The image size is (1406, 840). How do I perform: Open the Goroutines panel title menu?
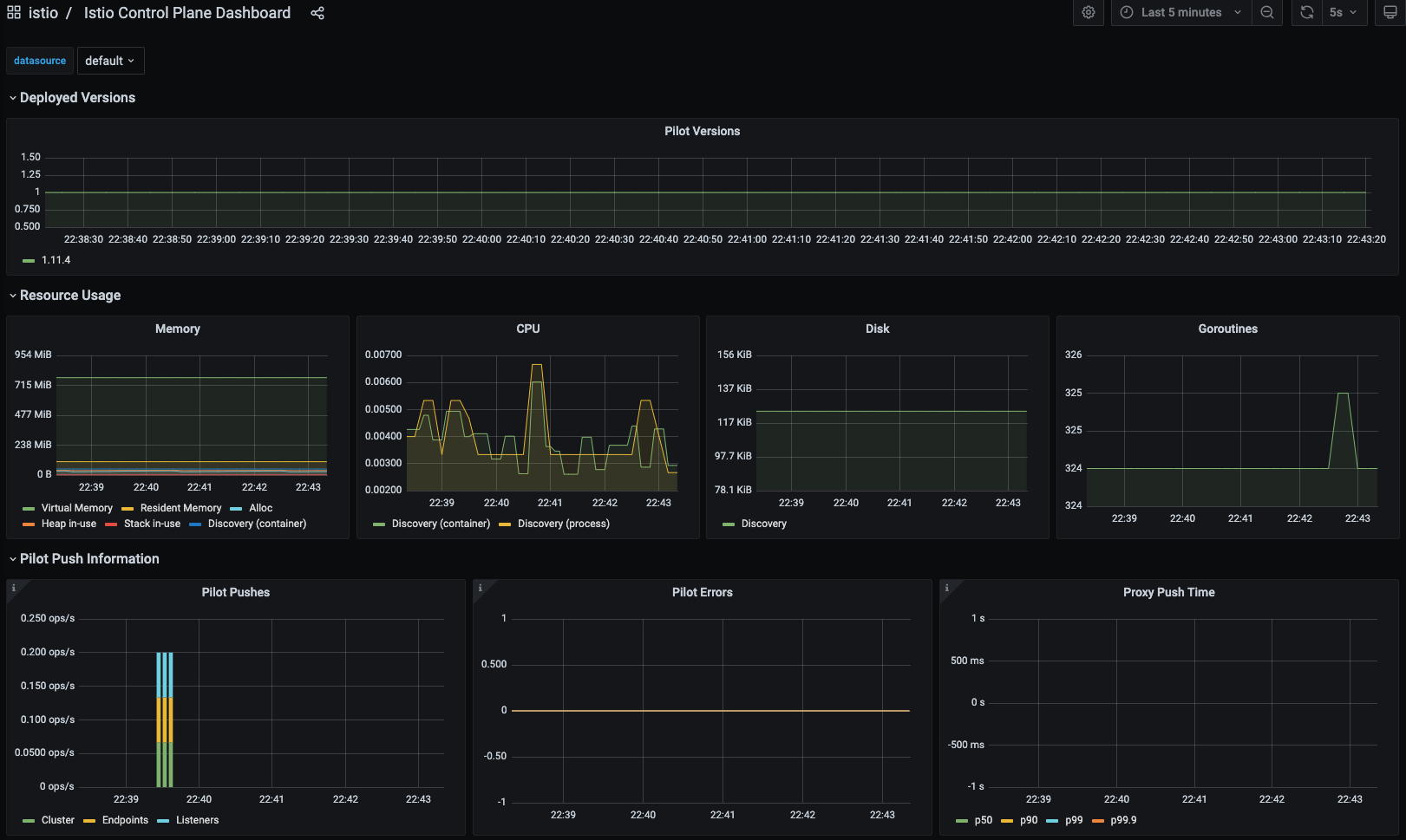1228,329
